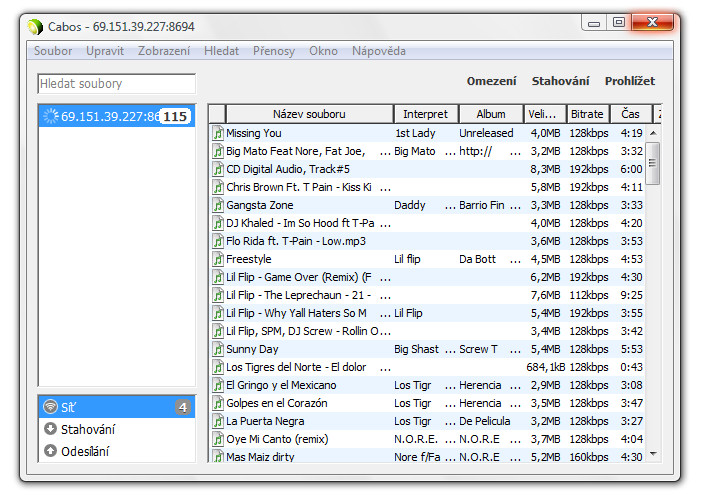
Task: Select the Sunny Day file name
Action: point(252,349)
